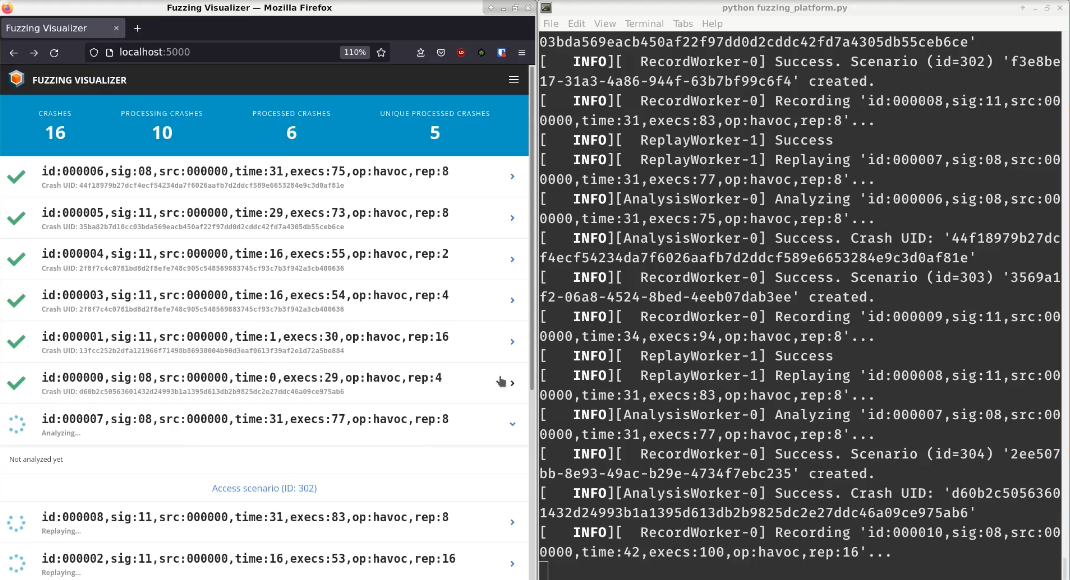Click Crash UID text under id:000001
The height and width of the screenshot is (580, 1070).
[x=192, y=351]
